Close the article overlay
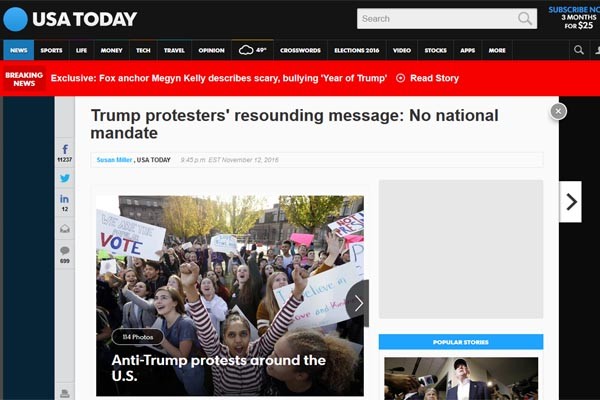The width and height of the screenshot is (600, 400). (558, 111)
